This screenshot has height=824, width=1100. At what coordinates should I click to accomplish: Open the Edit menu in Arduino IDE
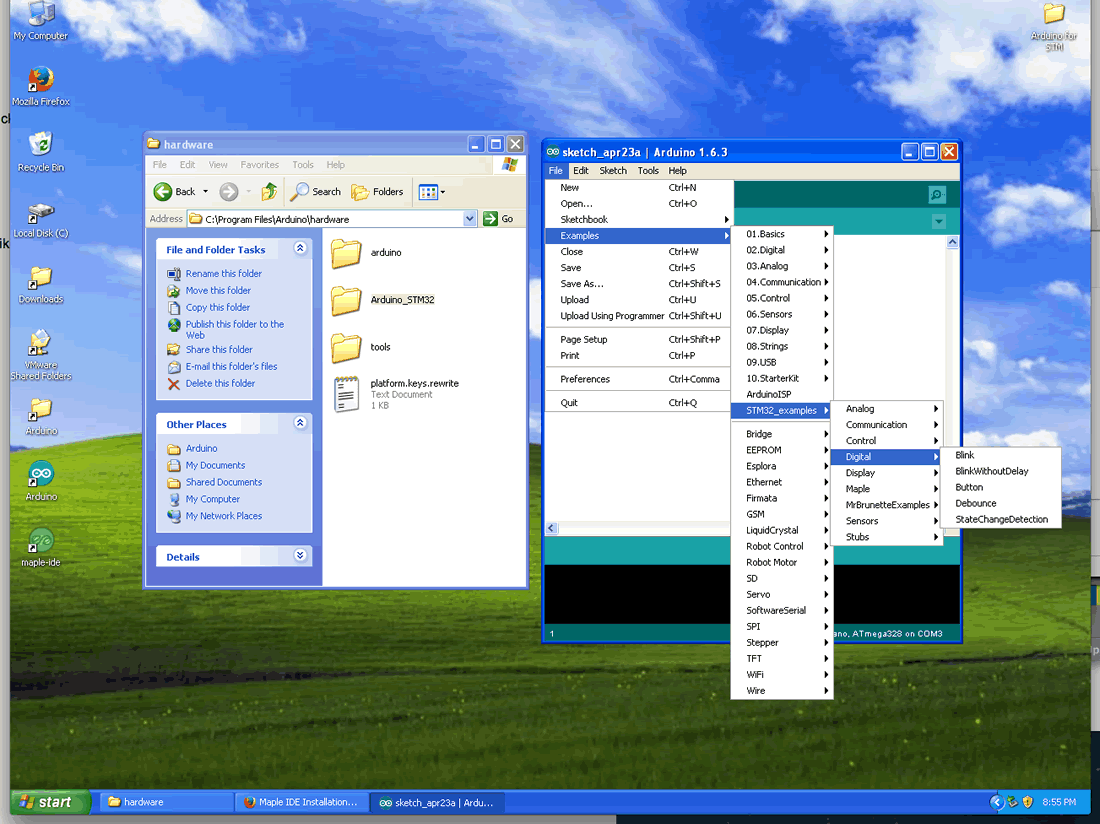tap(581, 170)
